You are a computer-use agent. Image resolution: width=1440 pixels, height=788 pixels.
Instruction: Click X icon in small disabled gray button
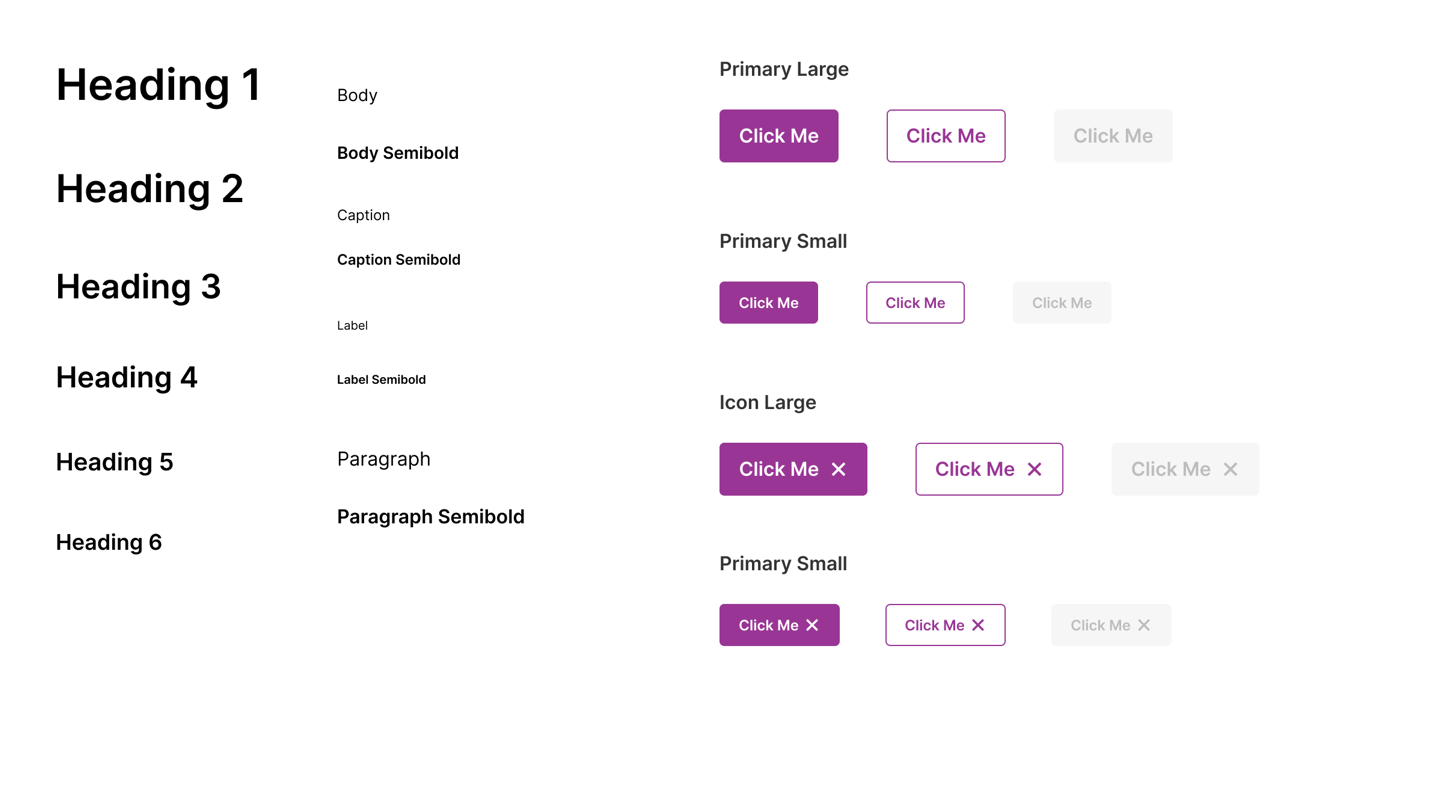click(x=1144, y=625)
